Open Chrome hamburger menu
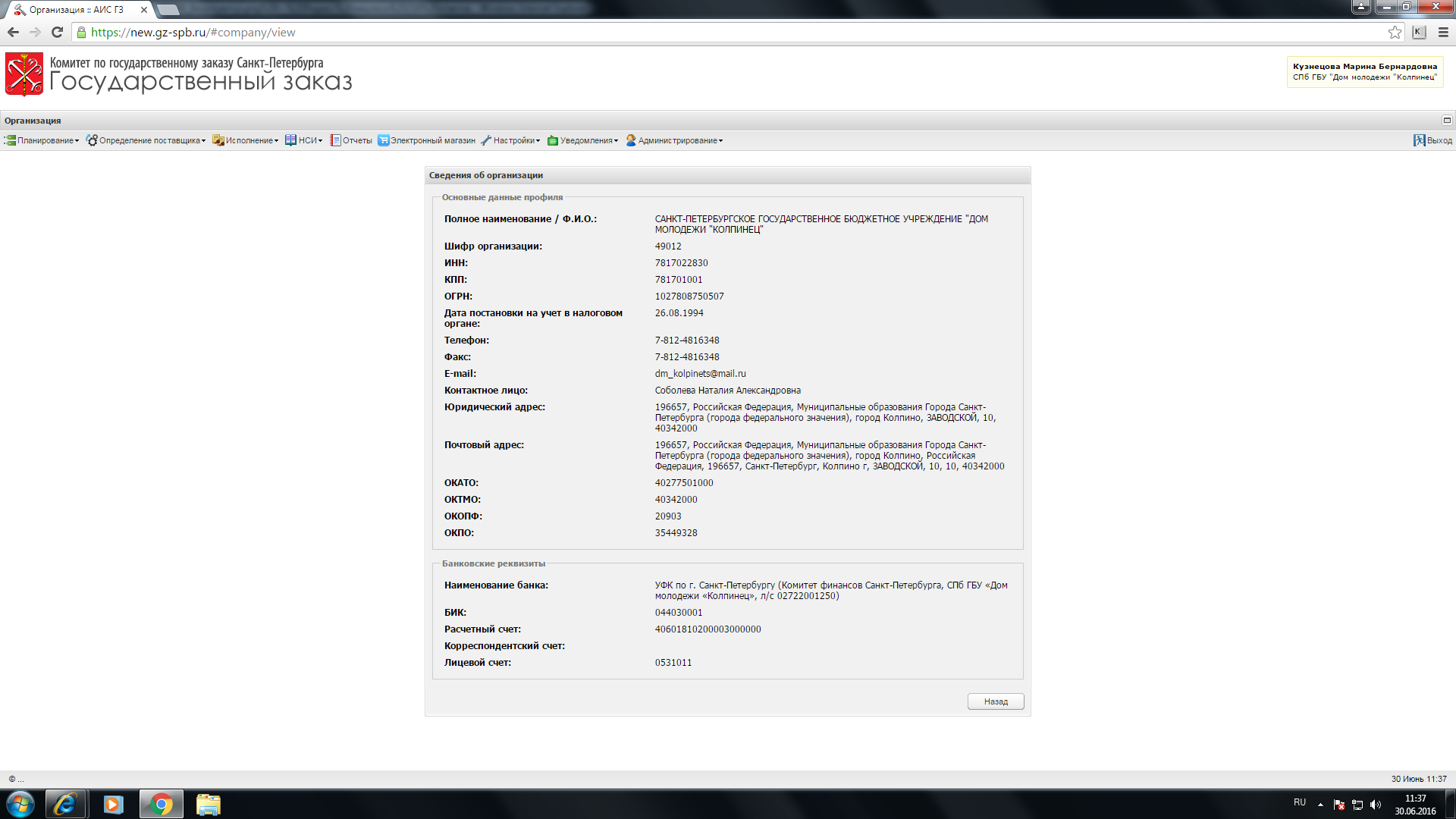Screen dimensions: 1456x819 tap(1443, 32)
